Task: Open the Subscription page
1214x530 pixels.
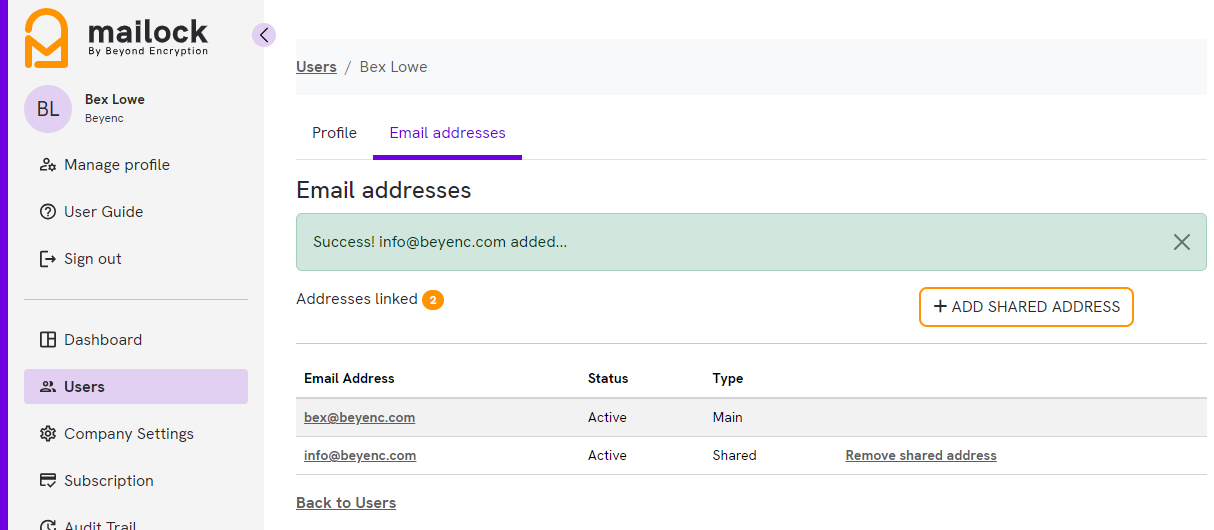Action: [108, 481]
